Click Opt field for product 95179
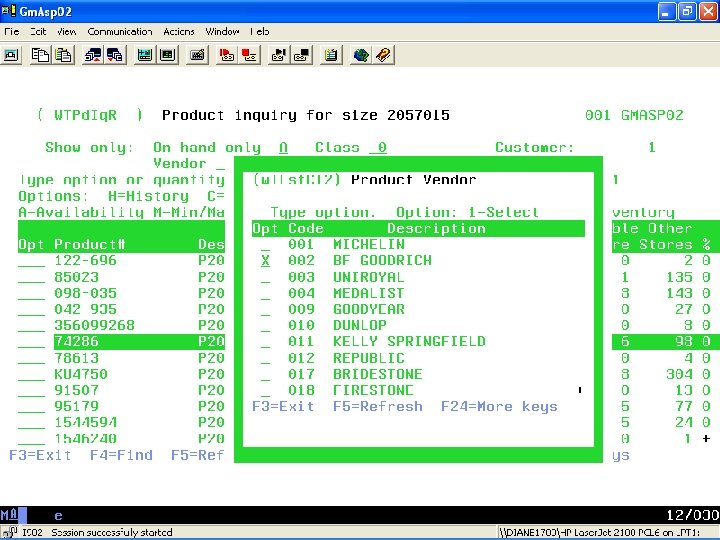Viewport: 720px width, 540px height. point(31,406)
